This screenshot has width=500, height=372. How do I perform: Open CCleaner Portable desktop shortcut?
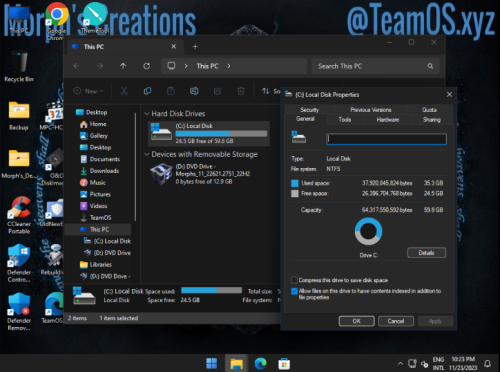[x=19, y=216]
